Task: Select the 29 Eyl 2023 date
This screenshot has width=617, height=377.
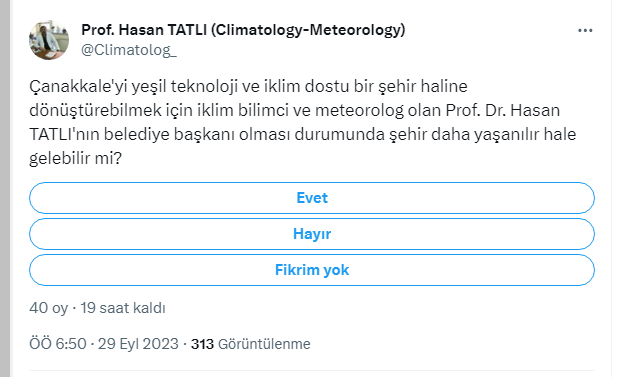Action: 138,344
